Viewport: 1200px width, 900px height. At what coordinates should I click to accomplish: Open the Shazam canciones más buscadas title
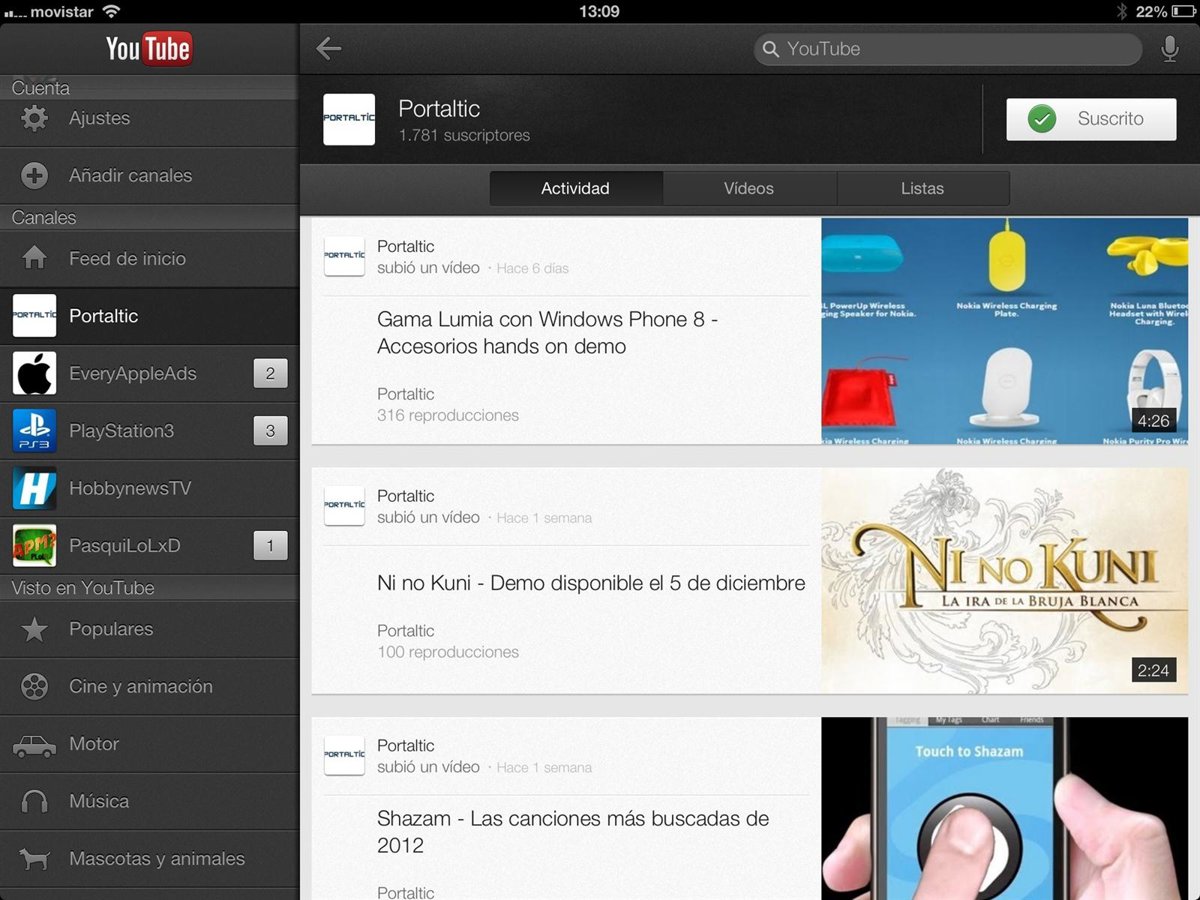573,831
